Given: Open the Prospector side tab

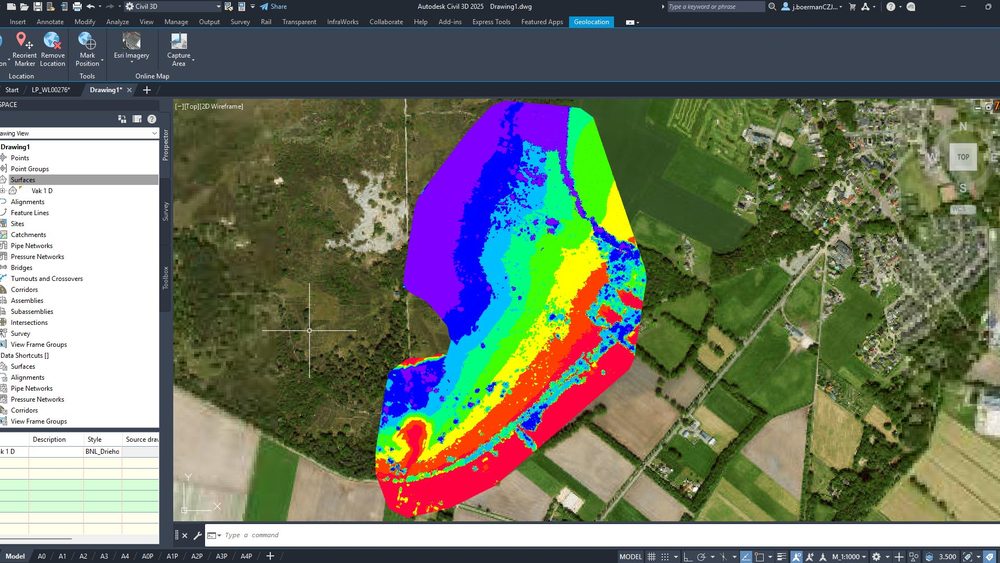Looking at the screenshot, I should click(166, 145).
